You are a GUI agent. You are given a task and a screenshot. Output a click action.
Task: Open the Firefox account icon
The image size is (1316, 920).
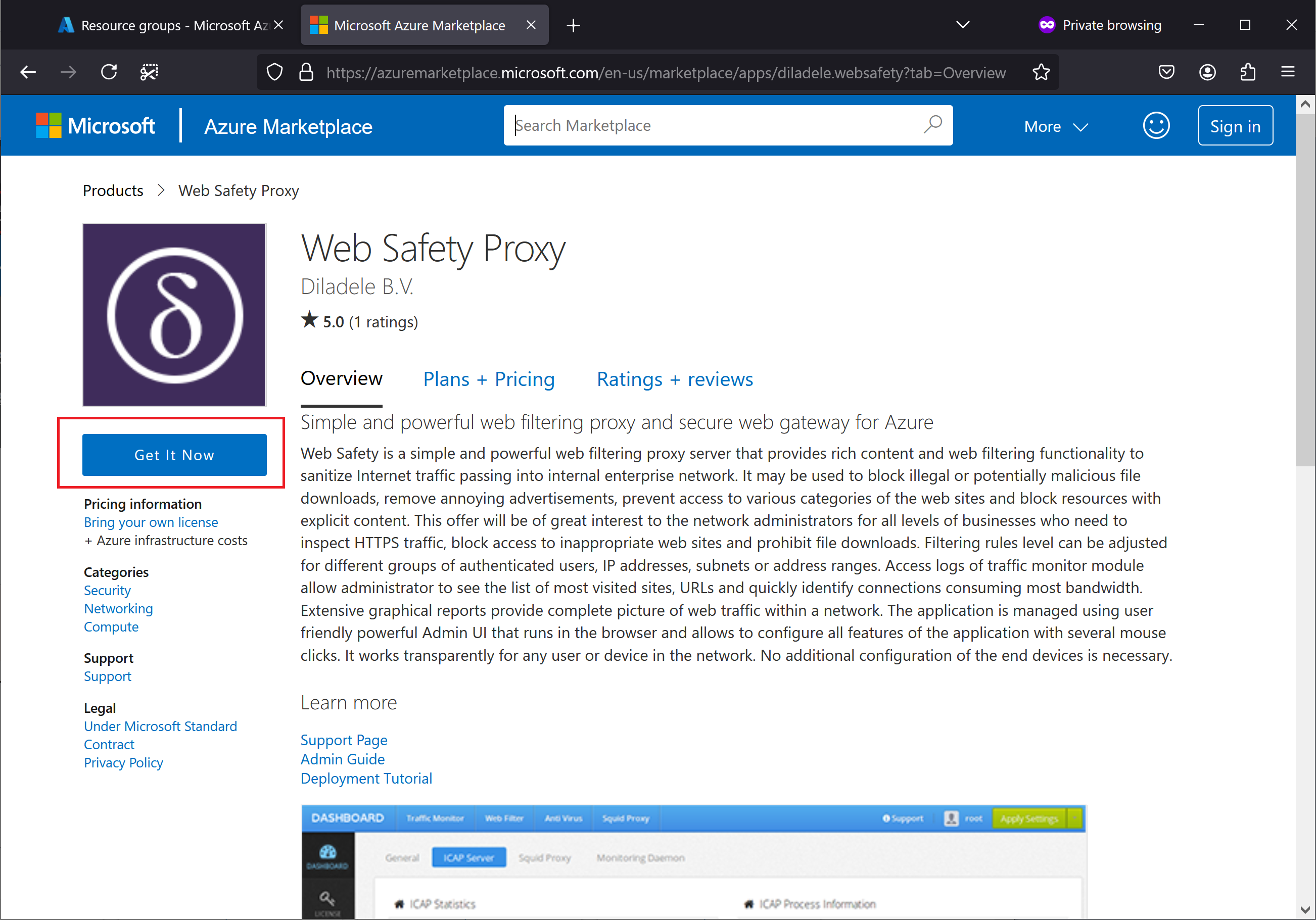tap(1207, 72)
